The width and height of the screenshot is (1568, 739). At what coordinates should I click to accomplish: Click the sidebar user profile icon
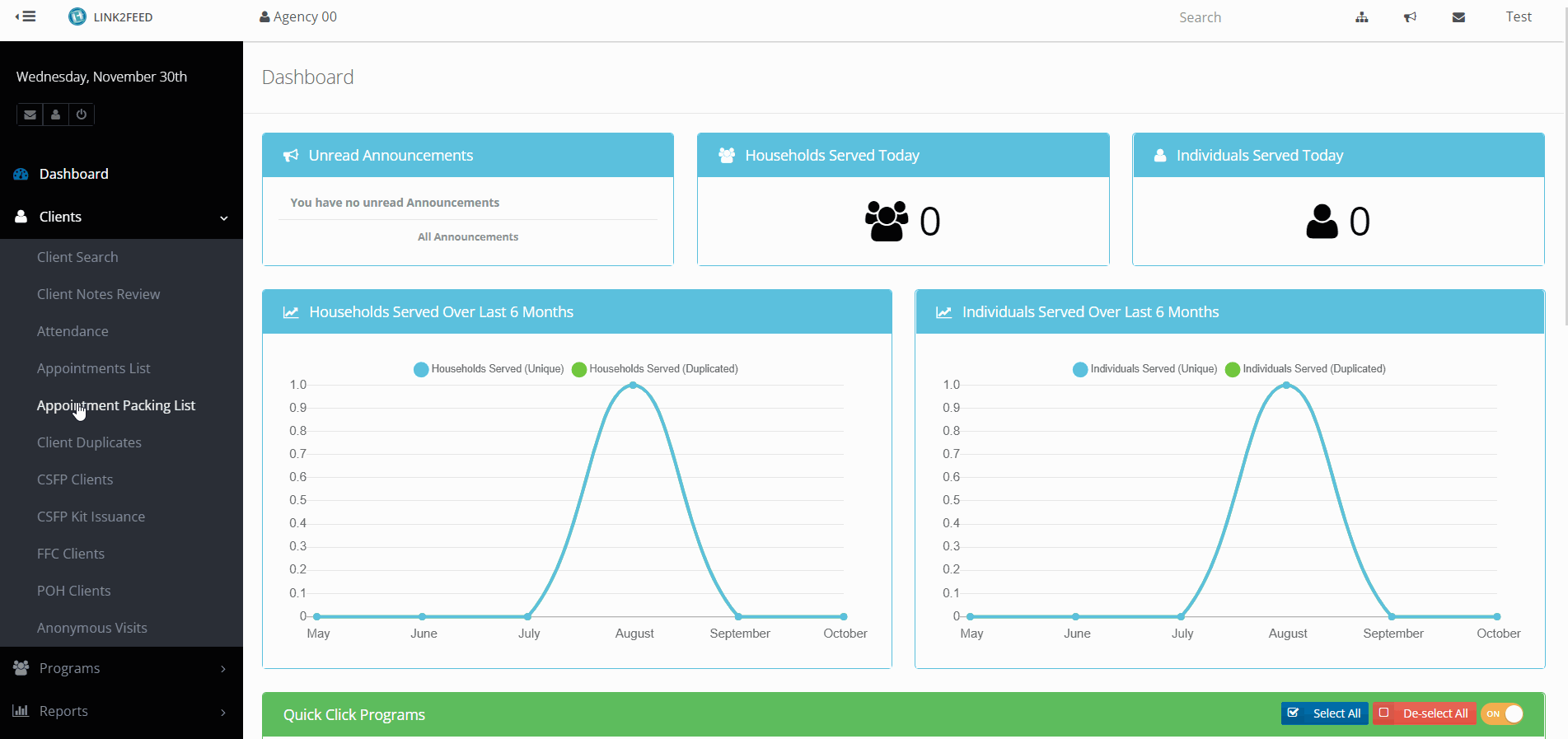click(x=55, y=115)
